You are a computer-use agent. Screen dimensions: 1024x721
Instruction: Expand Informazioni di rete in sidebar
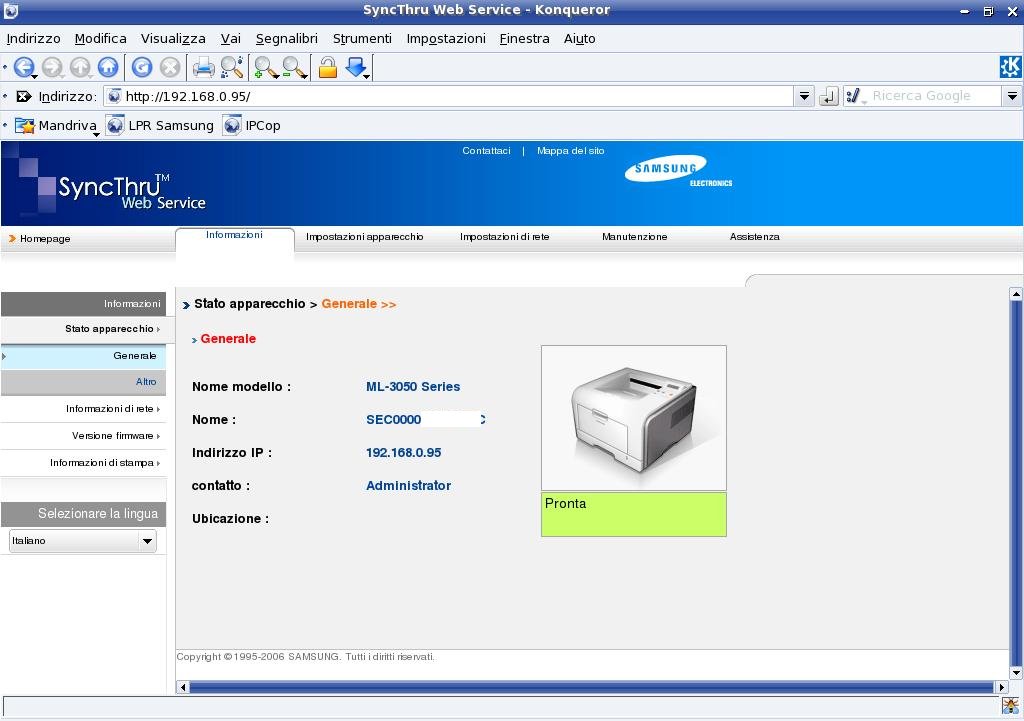click(110, 409)
